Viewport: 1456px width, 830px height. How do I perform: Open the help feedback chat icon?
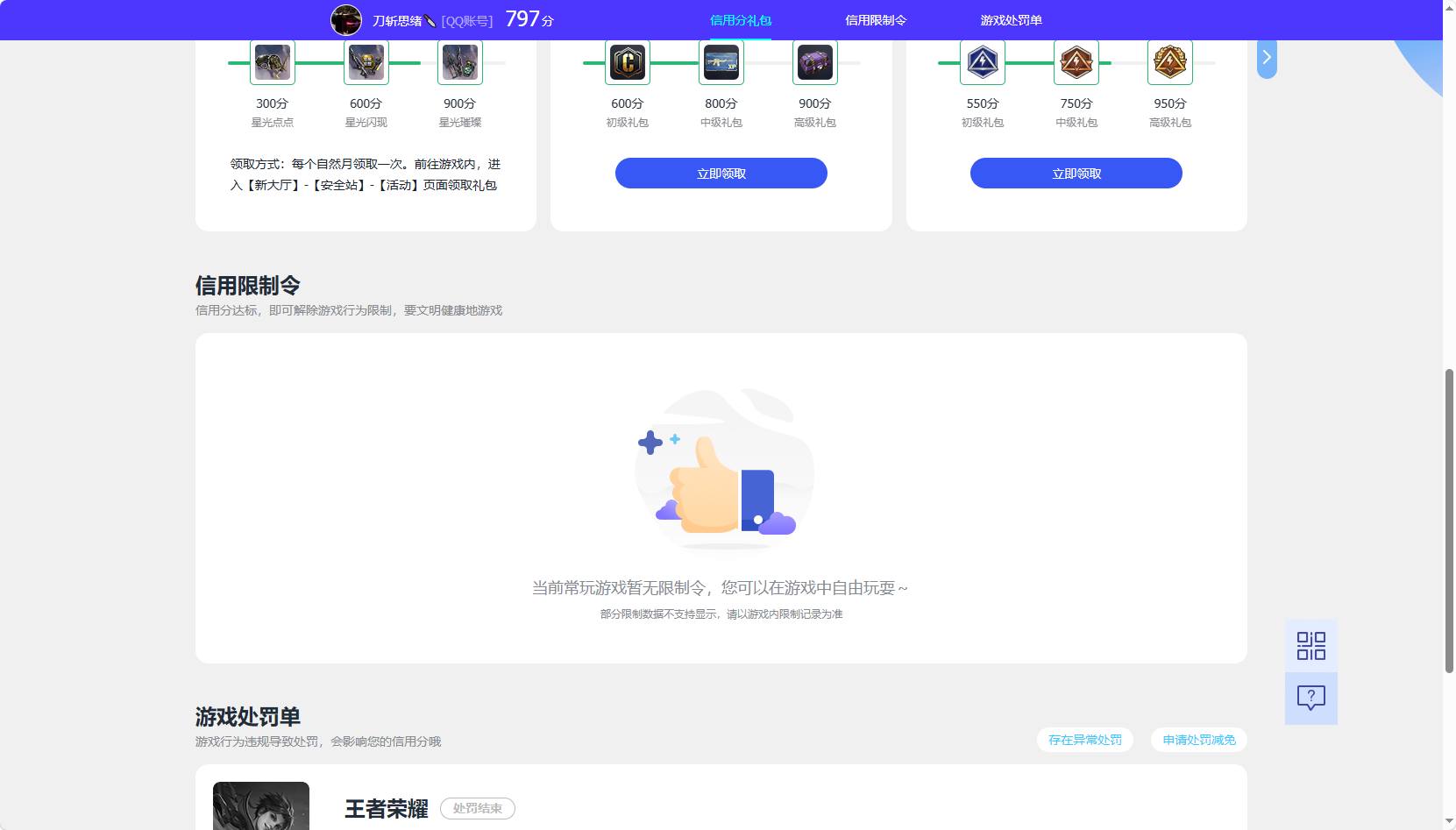[x=1311, y=699]
